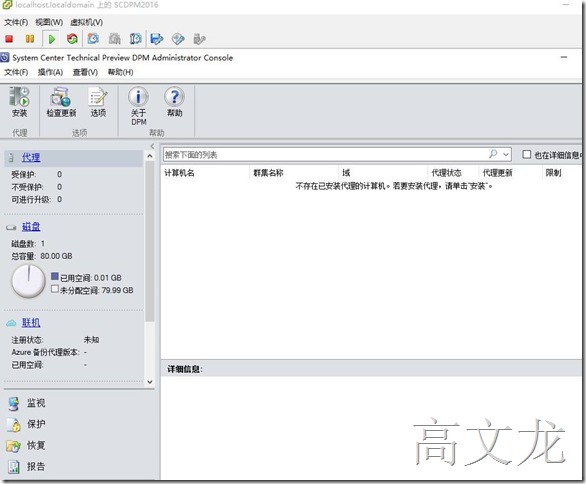The image size is (586, 484).
Task: Click the 代理 link
Action: (31, 157)
